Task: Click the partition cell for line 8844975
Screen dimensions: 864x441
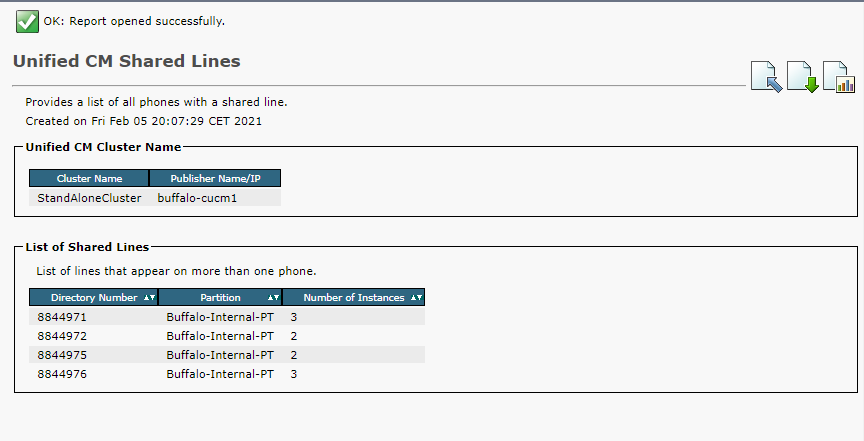Action: pos(220,355)
